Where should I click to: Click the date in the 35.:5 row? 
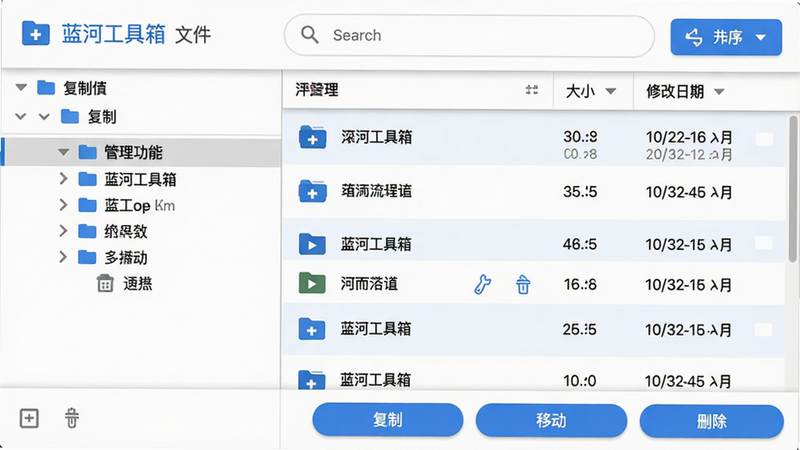[x=689, y=192]
